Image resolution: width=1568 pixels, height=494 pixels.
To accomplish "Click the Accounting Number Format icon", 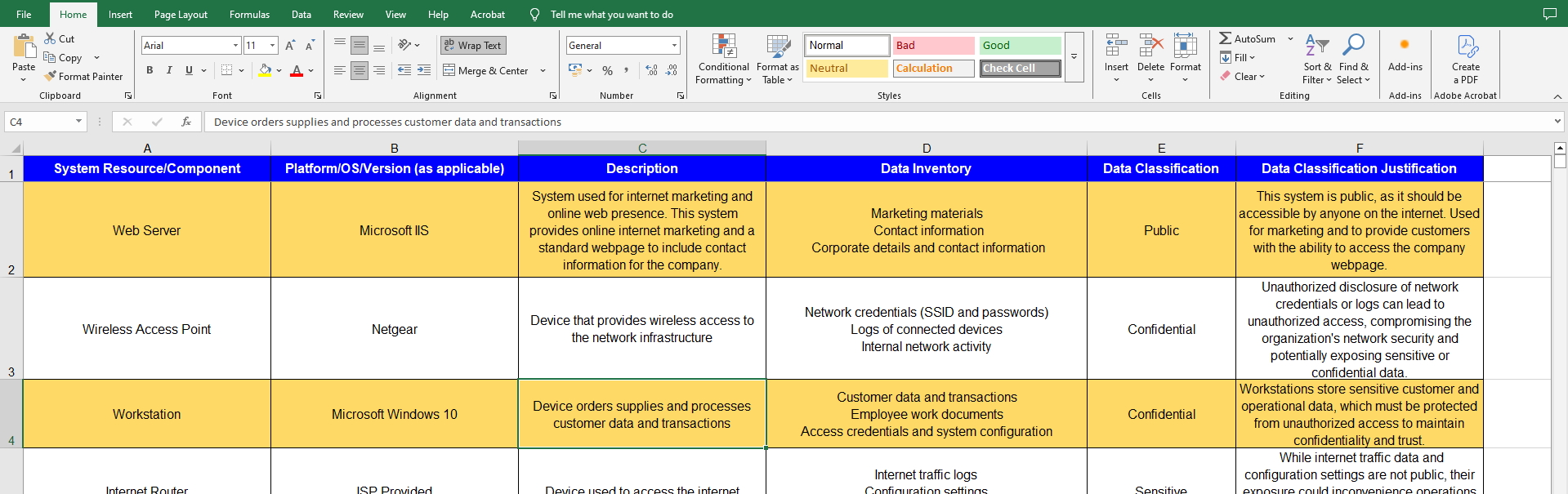I will pyautogui.click(x=575, y=70).
